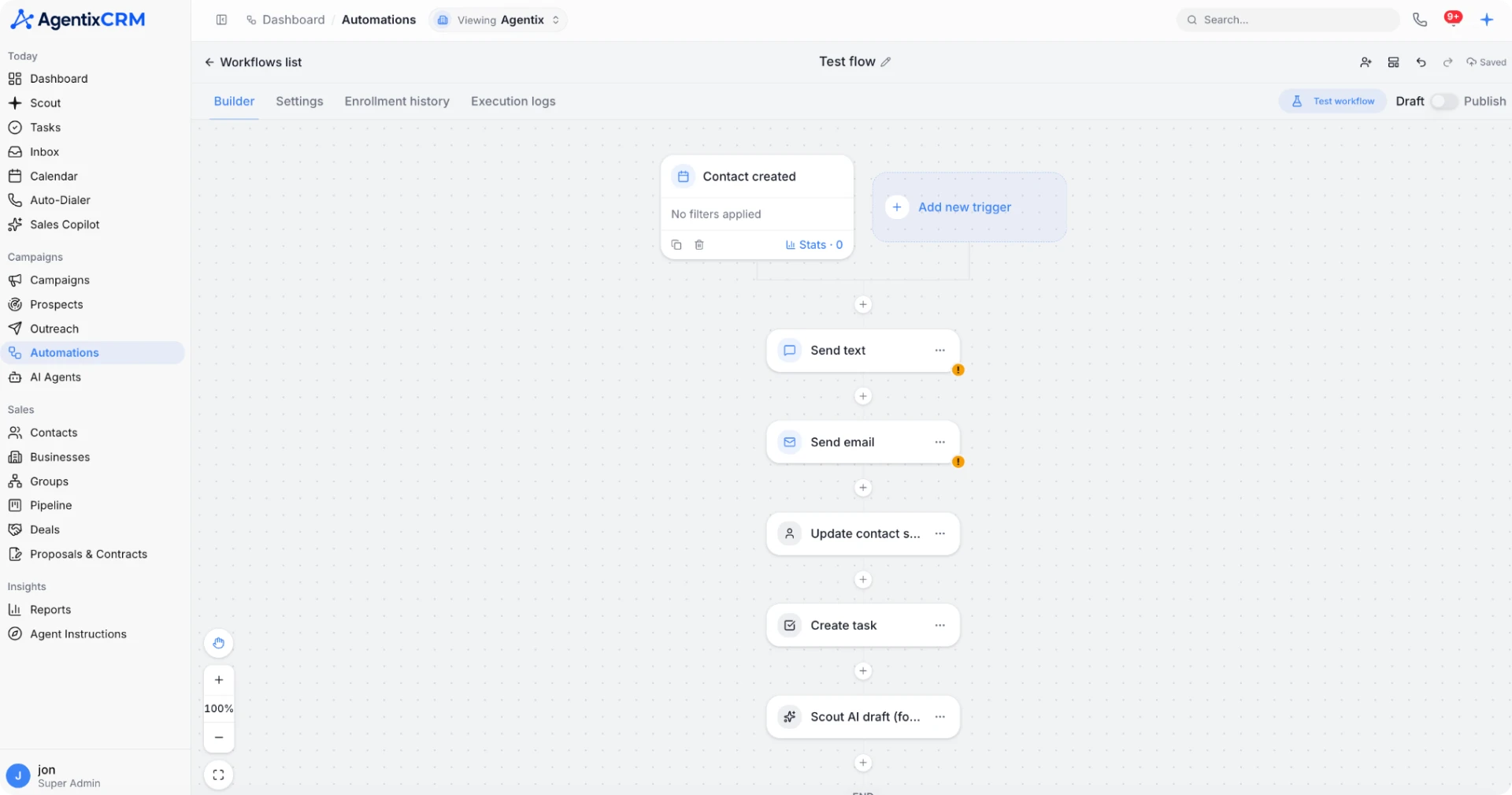The image size is (1512, 795).
Task: Switch to the Settings tab
Action: click(x=299, y=101)
